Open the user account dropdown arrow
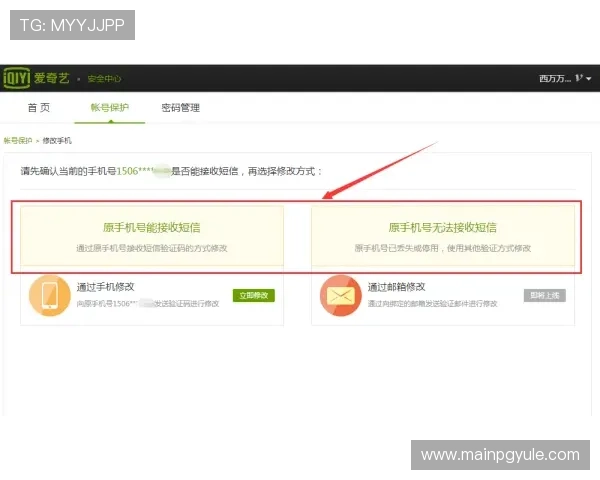 pyautogui.click(x=589, y=79)
